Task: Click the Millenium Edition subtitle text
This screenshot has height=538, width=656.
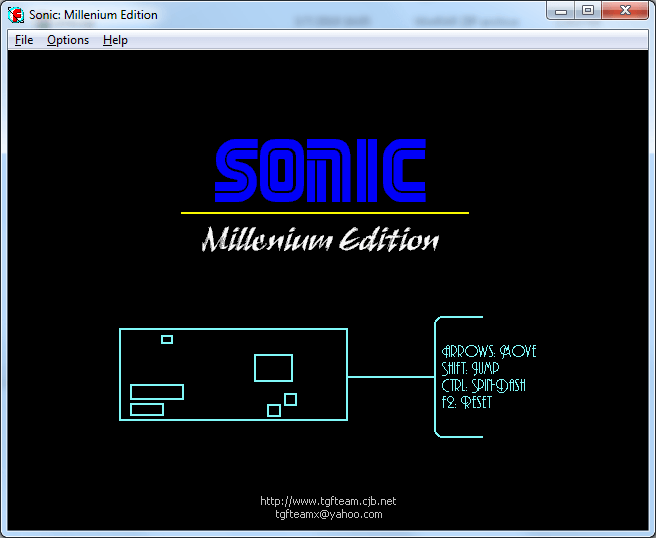Action: pyautogui.click(x=320, y=240)
